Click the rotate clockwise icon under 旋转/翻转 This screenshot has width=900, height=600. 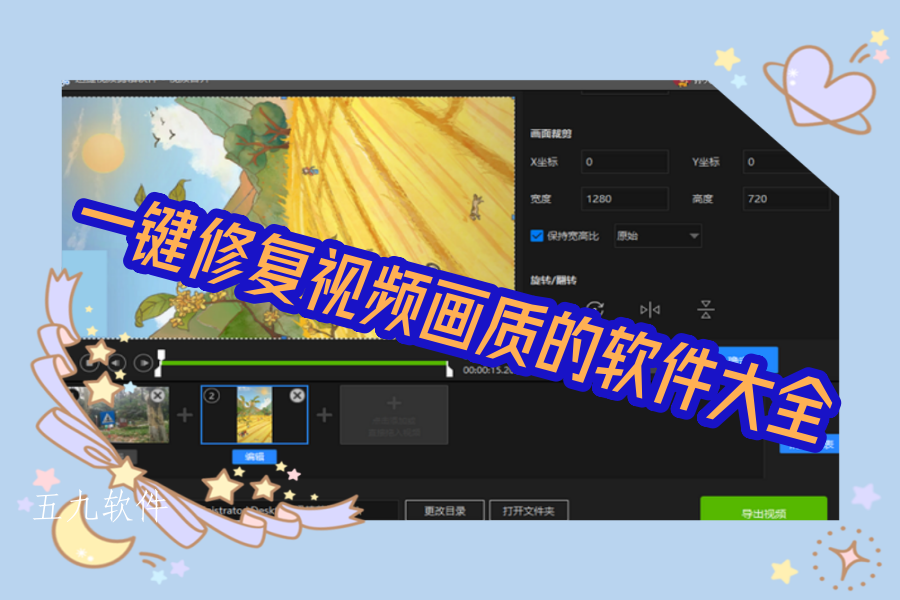597,307
